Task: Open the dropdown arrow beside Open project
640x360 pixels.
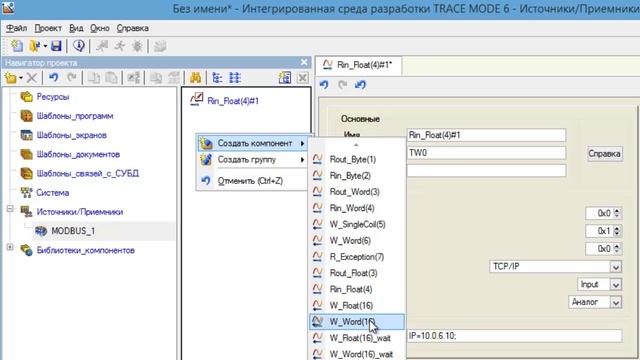Action: pyautogui.click(x=45, y=46)
